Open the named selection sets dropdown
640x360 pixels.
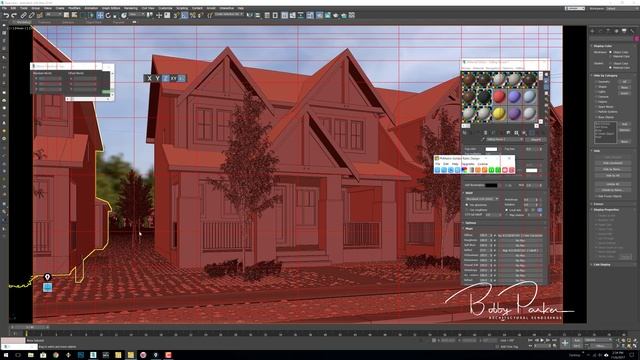coord(229,15)
